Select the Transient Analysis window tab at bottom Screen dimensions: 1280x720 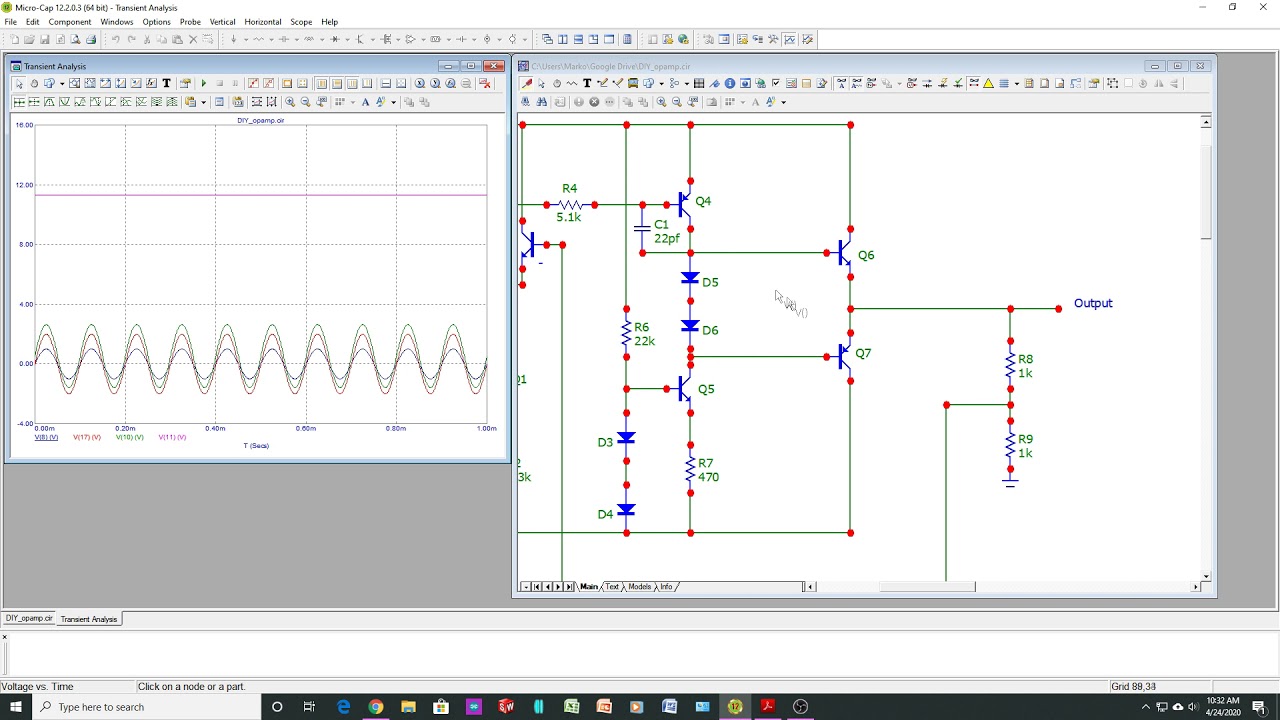[89, 619]
